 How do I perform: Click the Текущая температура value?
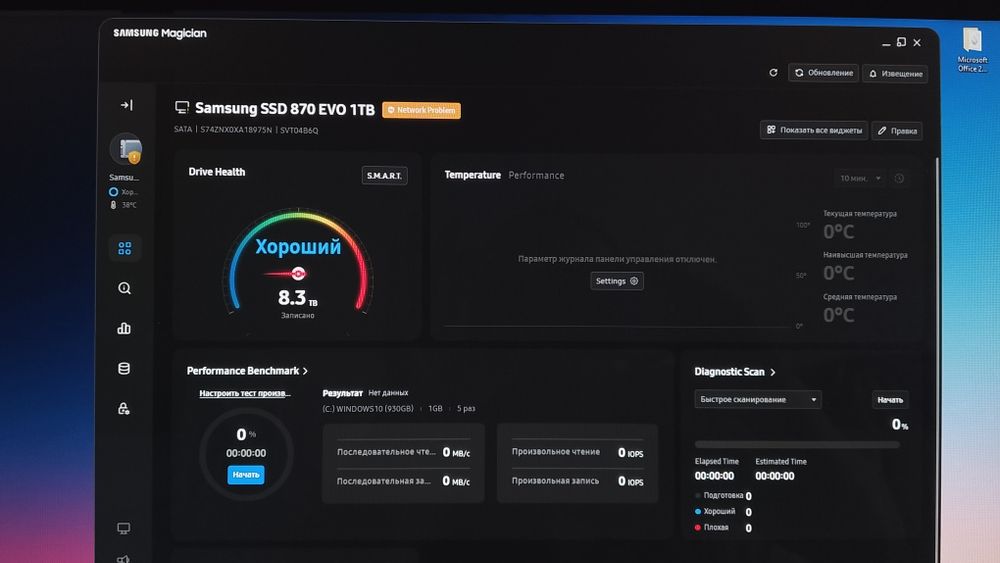point(839,231)
